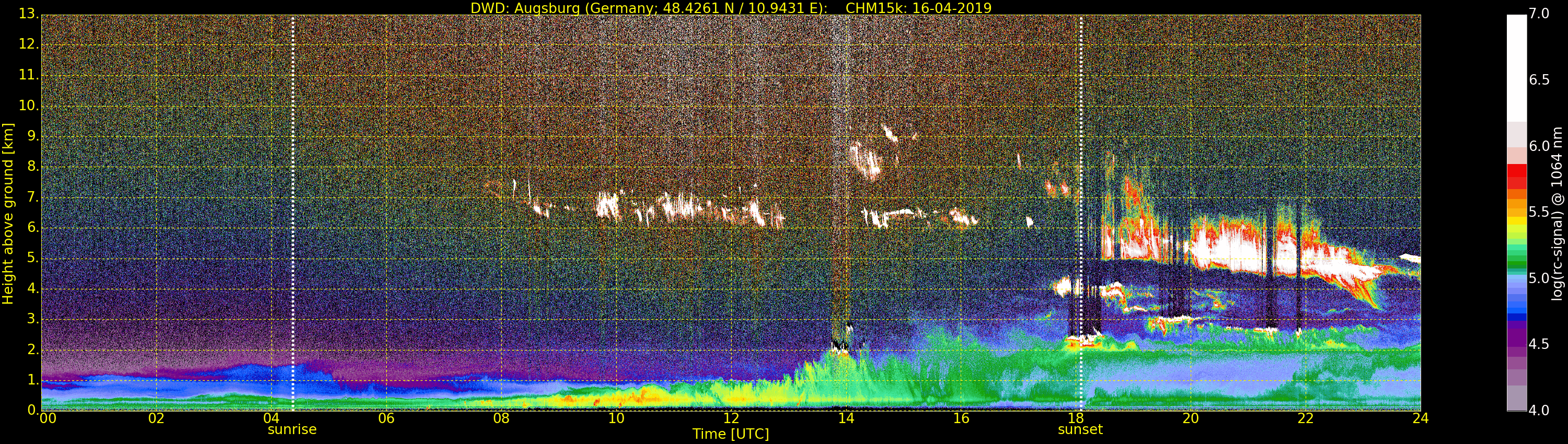The image size is (1568, 444).
Task: Click the 'Height above ground [km]' axis label
Action: coord(8,214)
